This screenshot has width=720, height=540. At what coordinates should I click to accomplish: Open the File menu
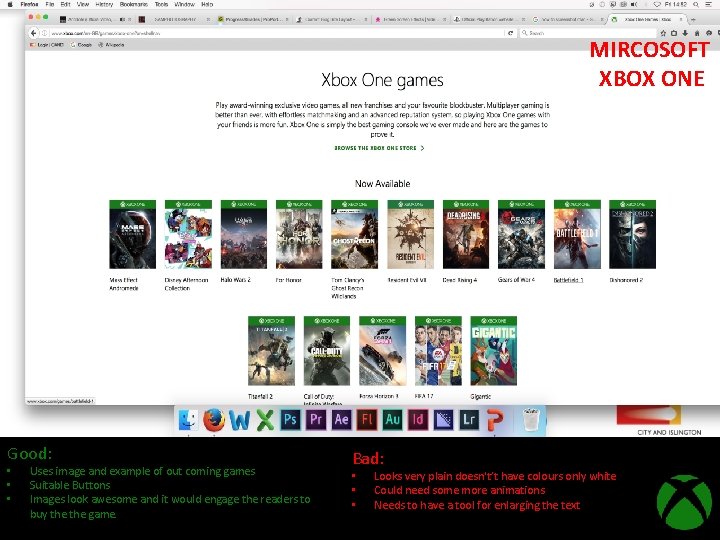click(50, 4)
